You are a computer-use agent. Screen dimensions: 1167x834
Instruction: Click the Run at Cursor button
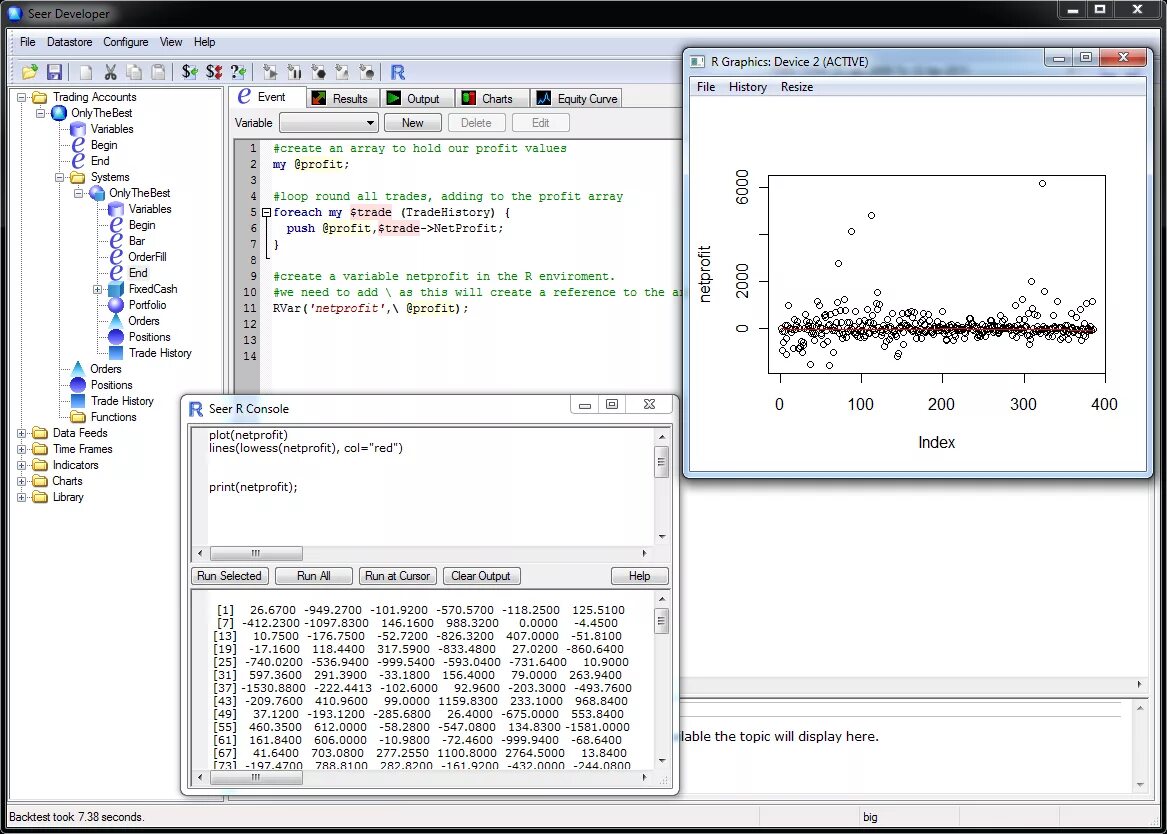[x=397, y=576]
